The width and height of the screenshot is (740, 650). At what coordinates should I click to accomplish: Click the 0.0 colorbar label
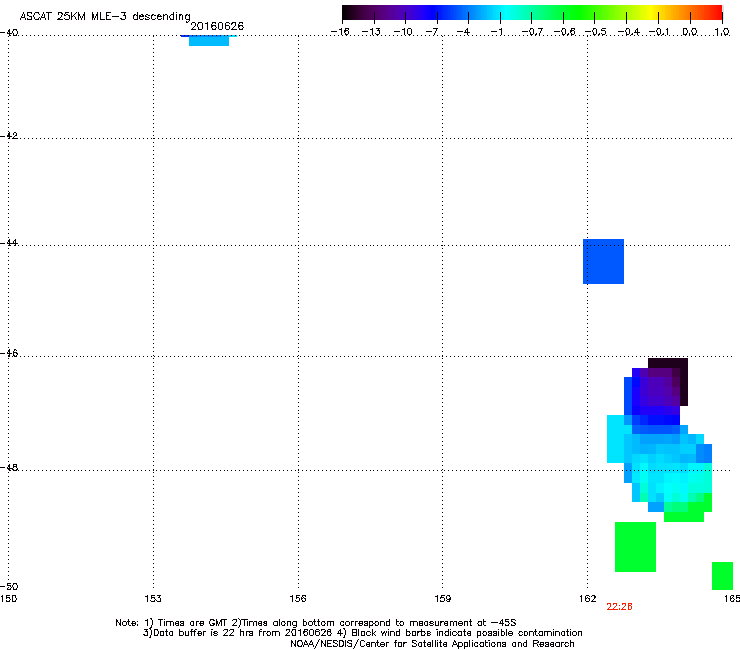(690, 32)
